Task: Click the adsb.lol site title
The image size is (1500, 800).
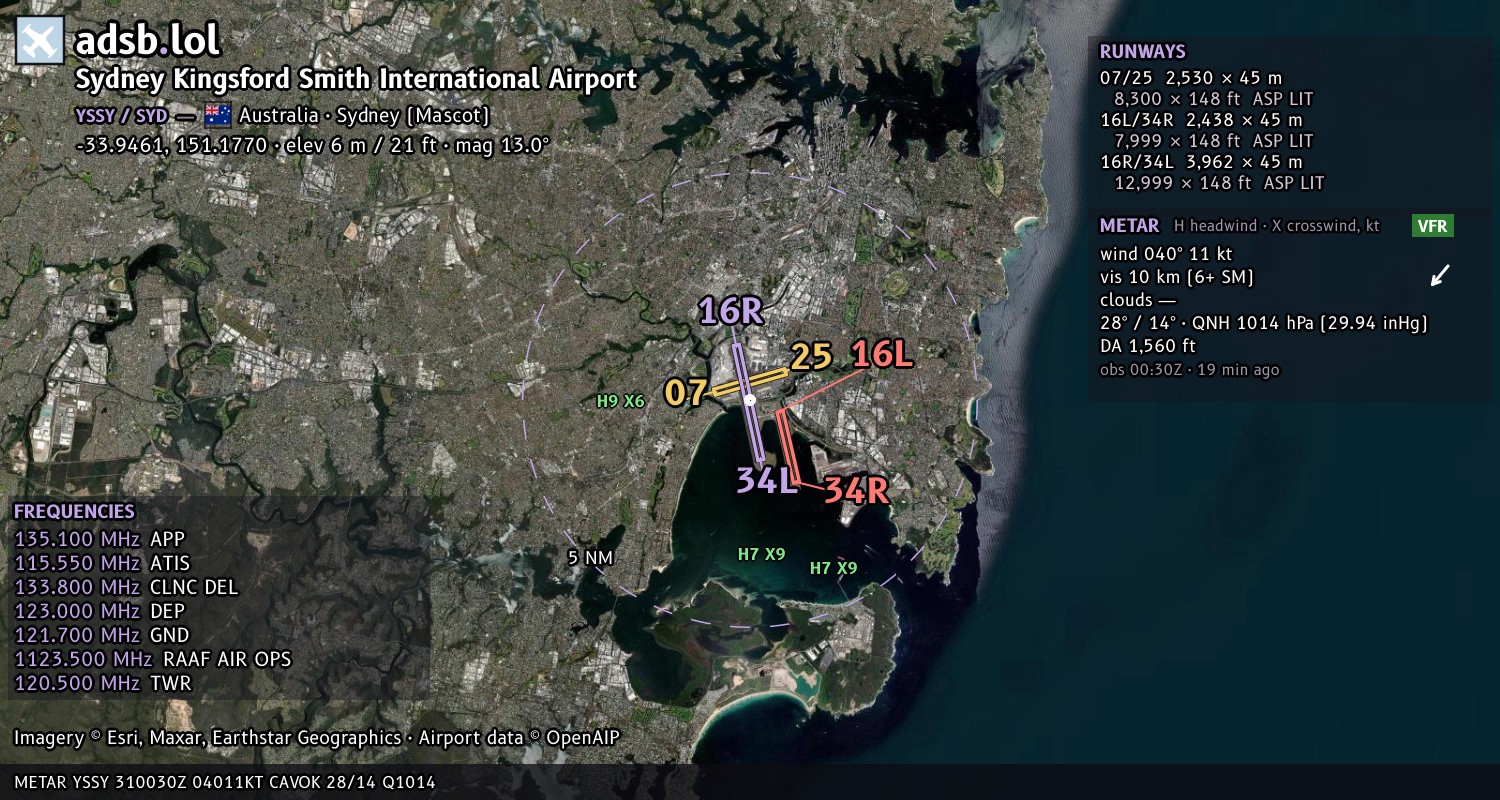Action: coord(147,42)
